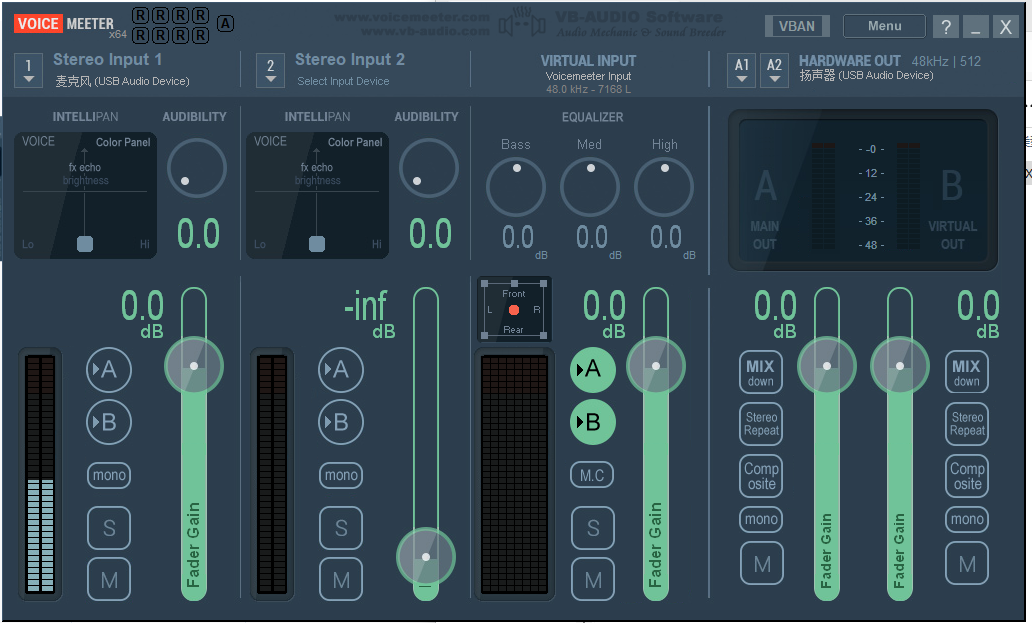Click the Bass equalizer knob
This screenshot has height=623, width=1032.
point(516,187)
